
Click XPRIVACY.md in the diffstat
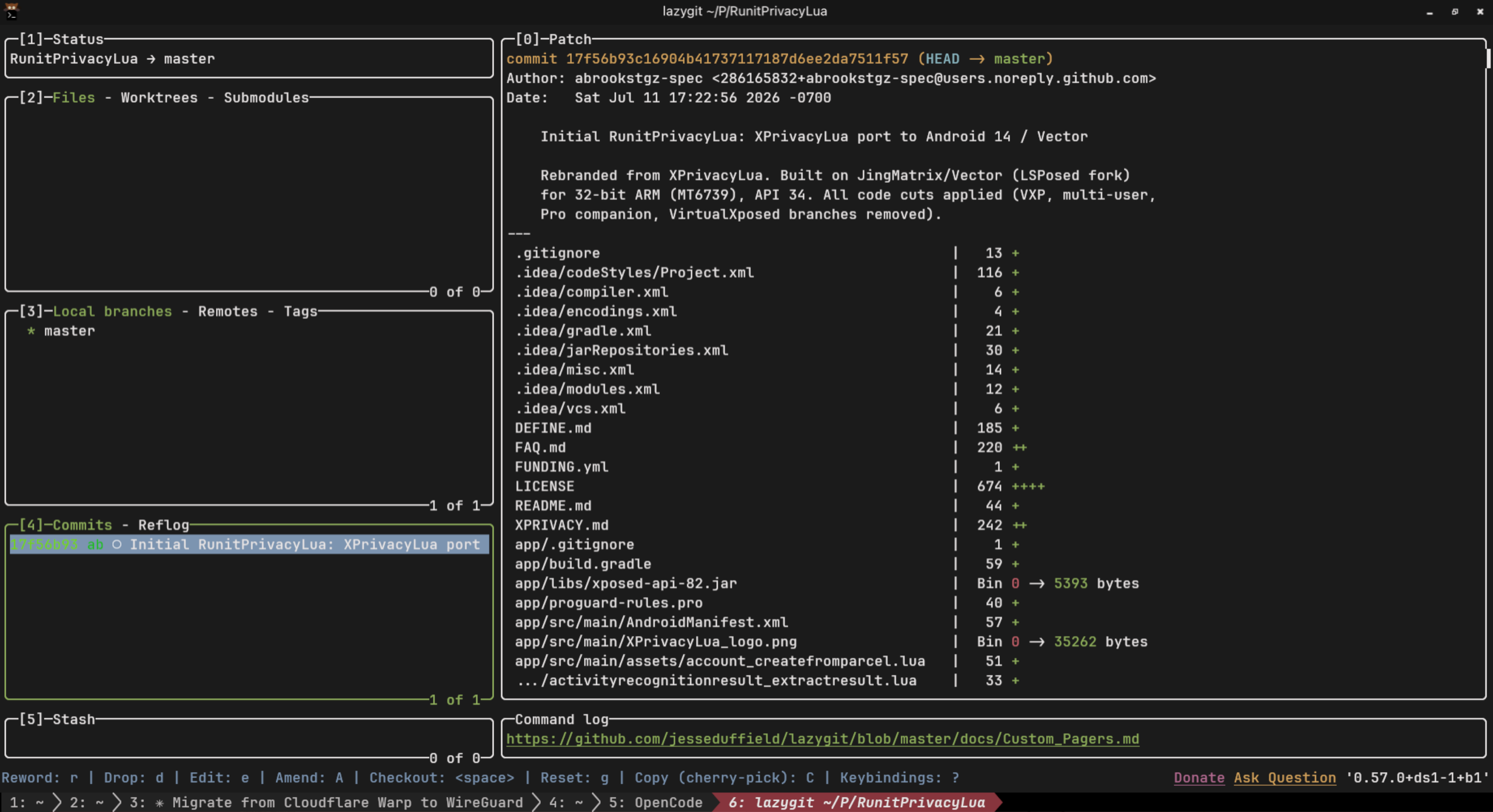[x=562, y=525]
